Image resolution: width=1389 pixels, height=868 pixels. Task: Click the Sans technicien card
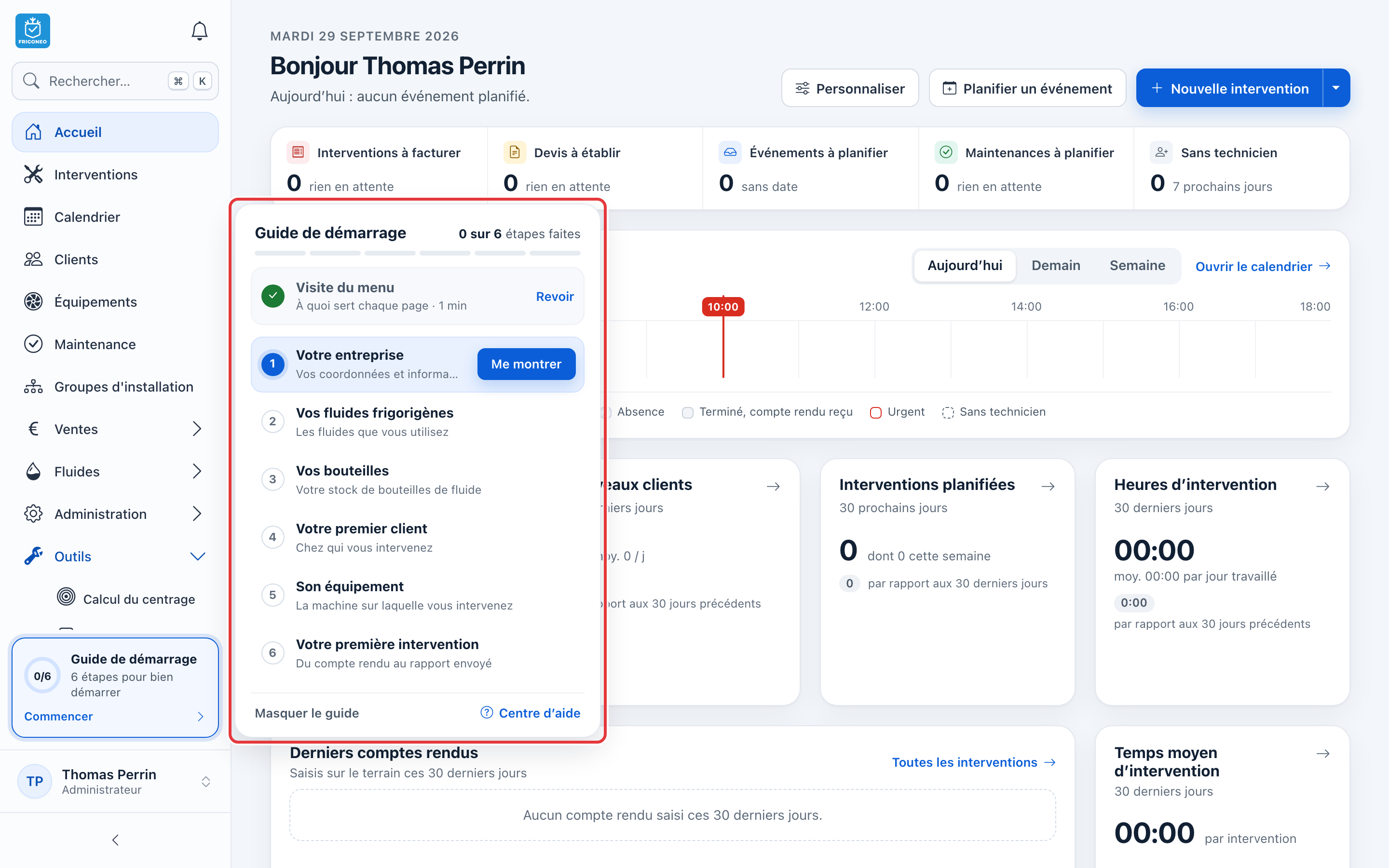[x=1241, y=169]
